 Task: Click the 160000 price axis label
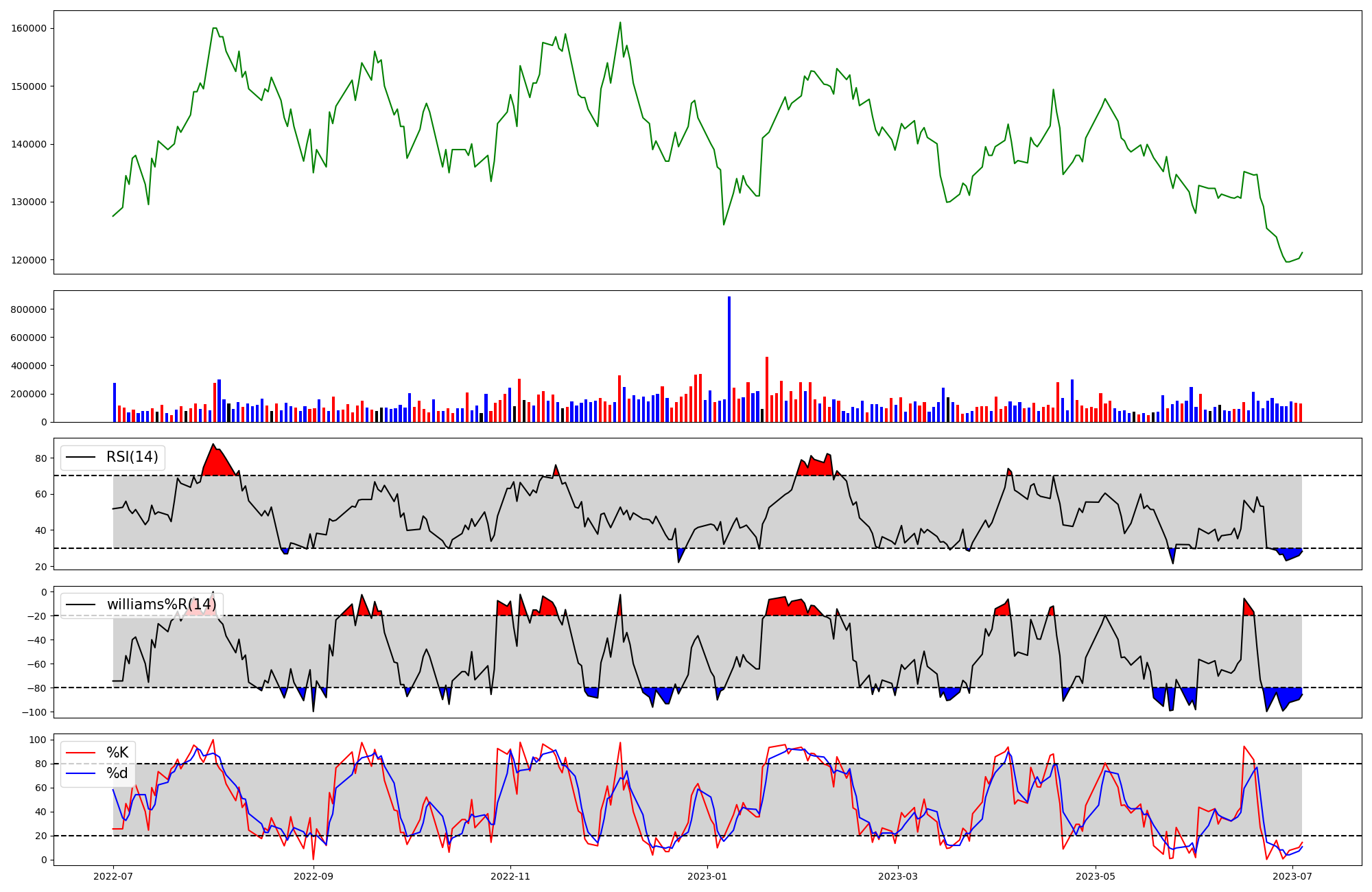29,28
